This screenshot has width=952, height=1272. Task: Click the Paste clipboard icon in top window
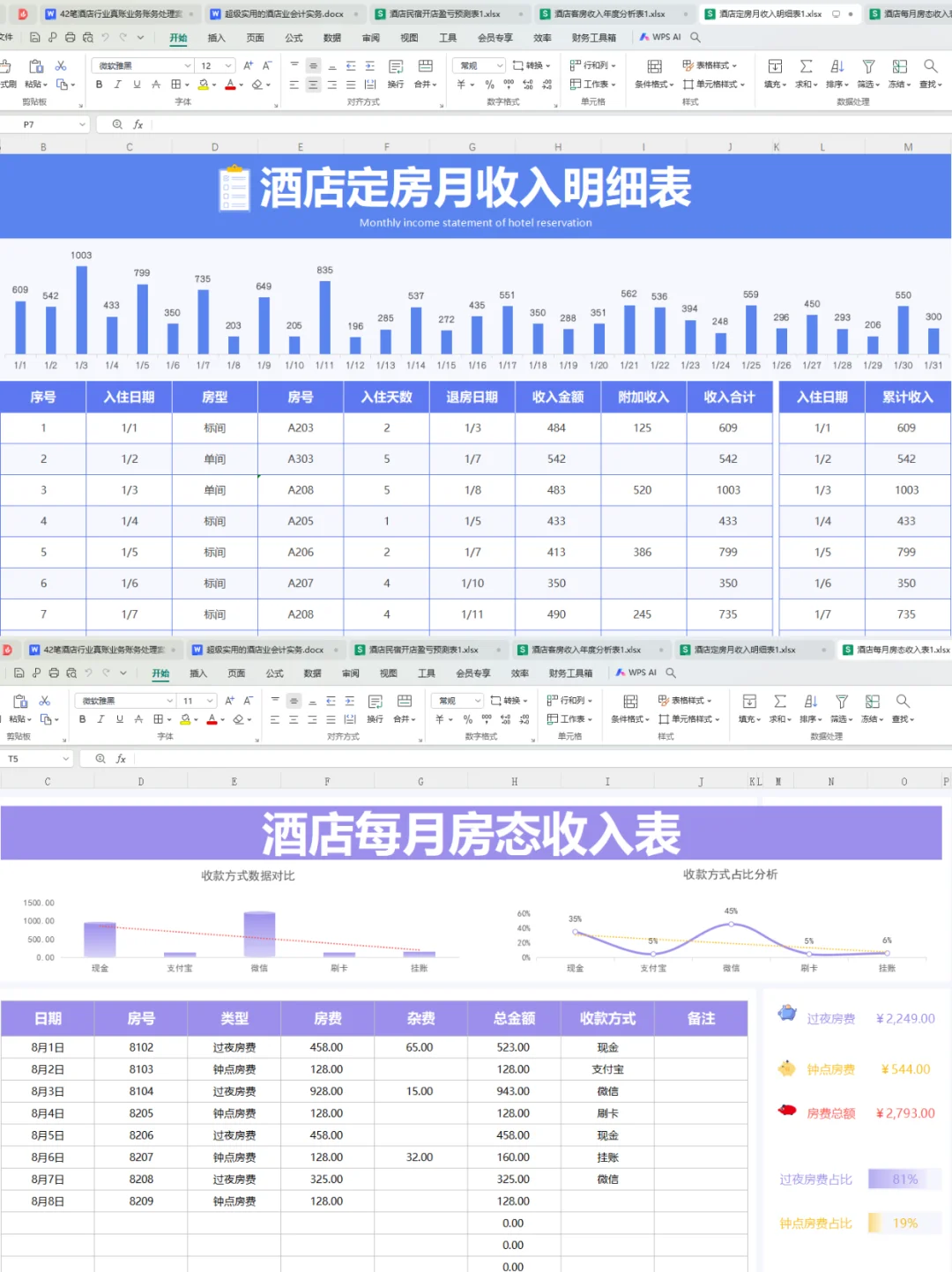pyautogui.click(x=36, y=66)
